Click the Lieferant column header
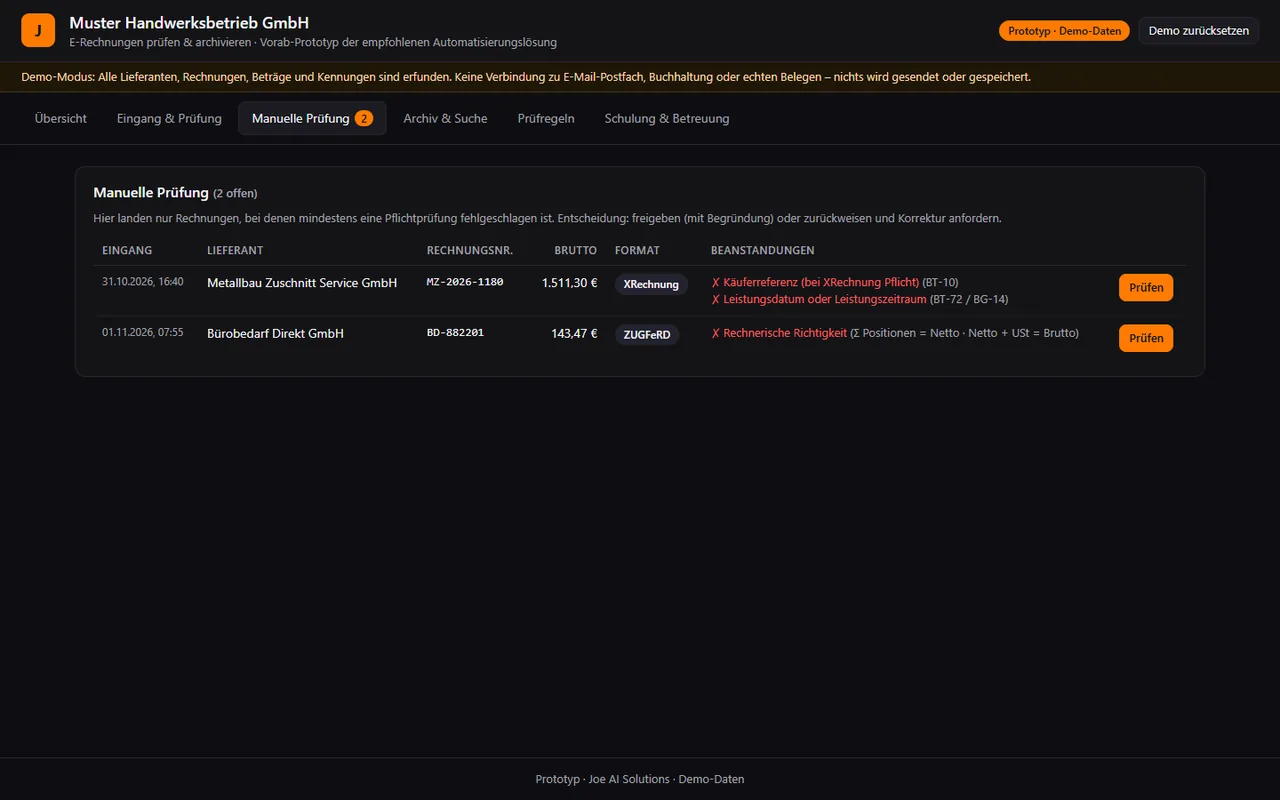Viewport: 1280px width, 800px height. click(235, 250)
